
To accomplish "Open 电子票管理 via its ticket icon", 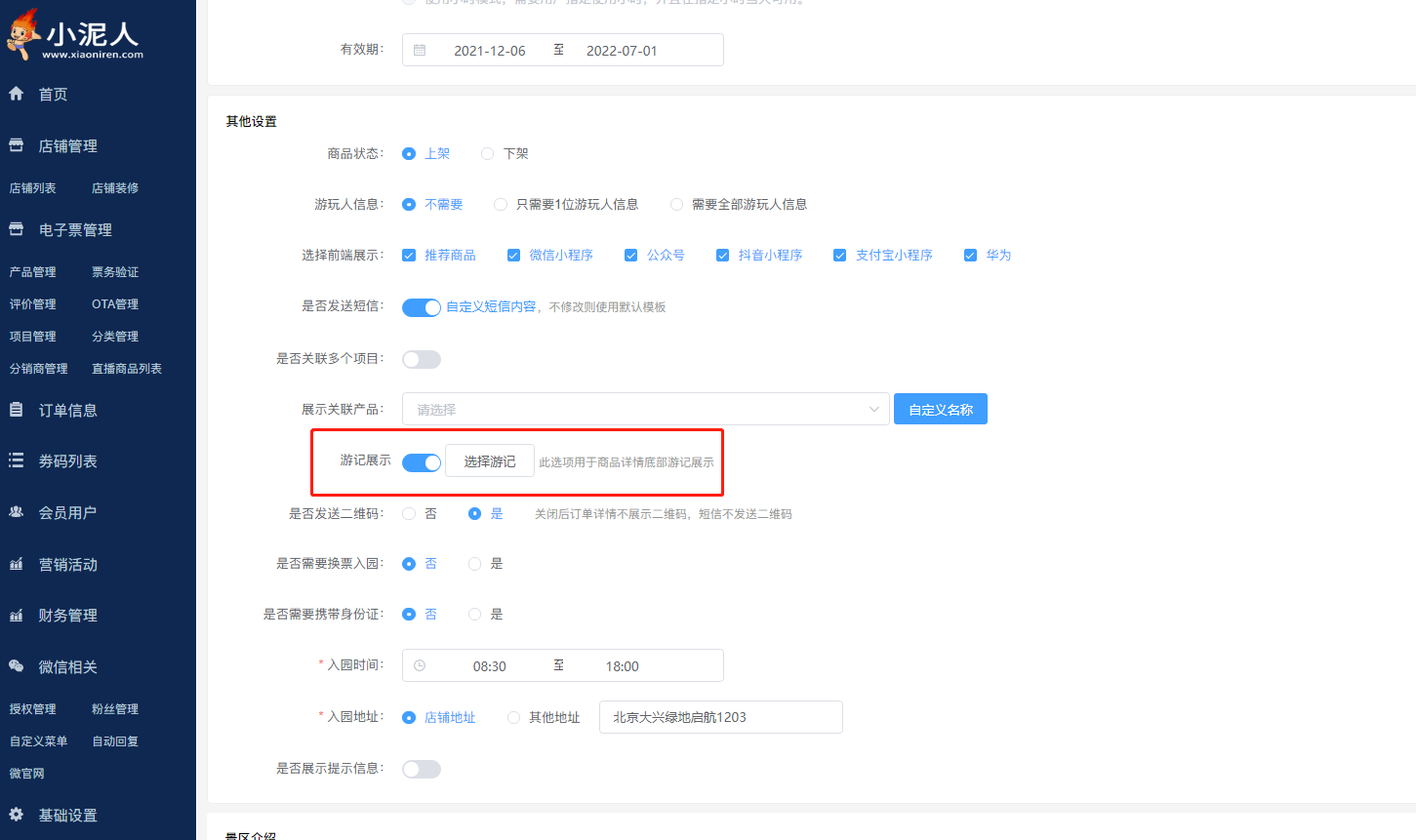I will (x=17, y=229).
